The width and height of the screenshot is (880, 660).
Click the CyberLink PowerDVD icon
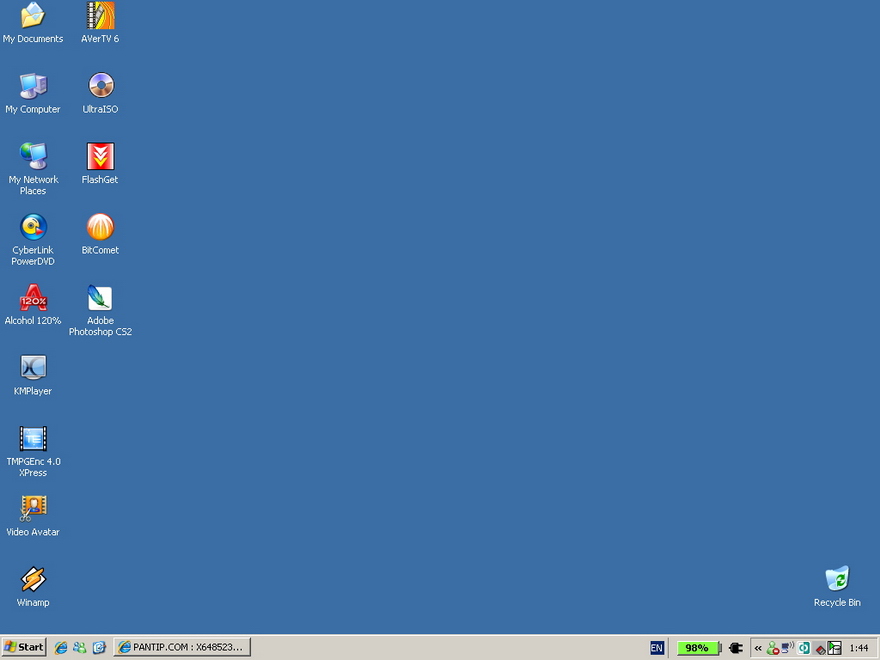[33, 239]
